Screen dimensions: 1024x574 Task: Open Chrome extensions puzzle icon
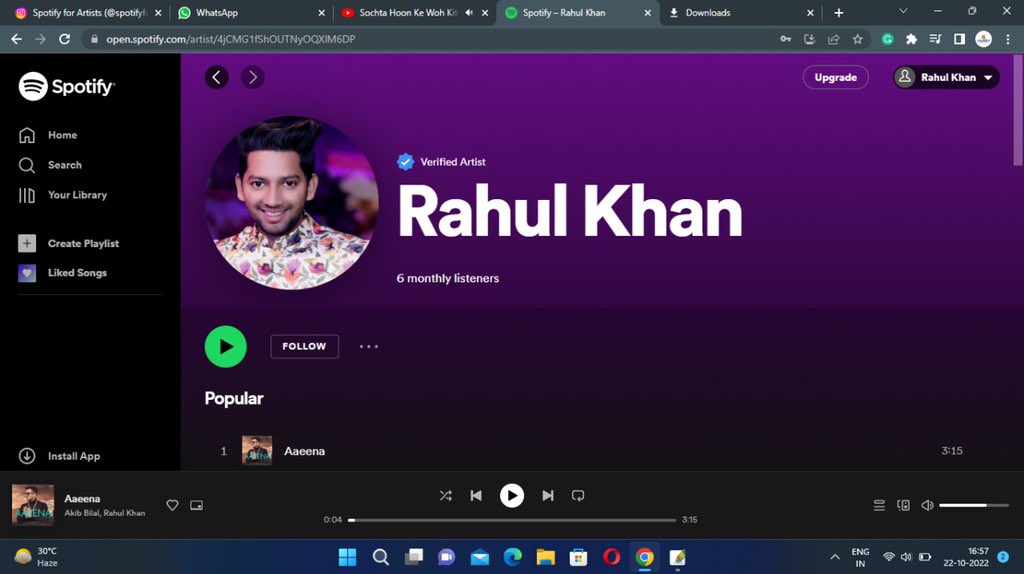point(911,39)
